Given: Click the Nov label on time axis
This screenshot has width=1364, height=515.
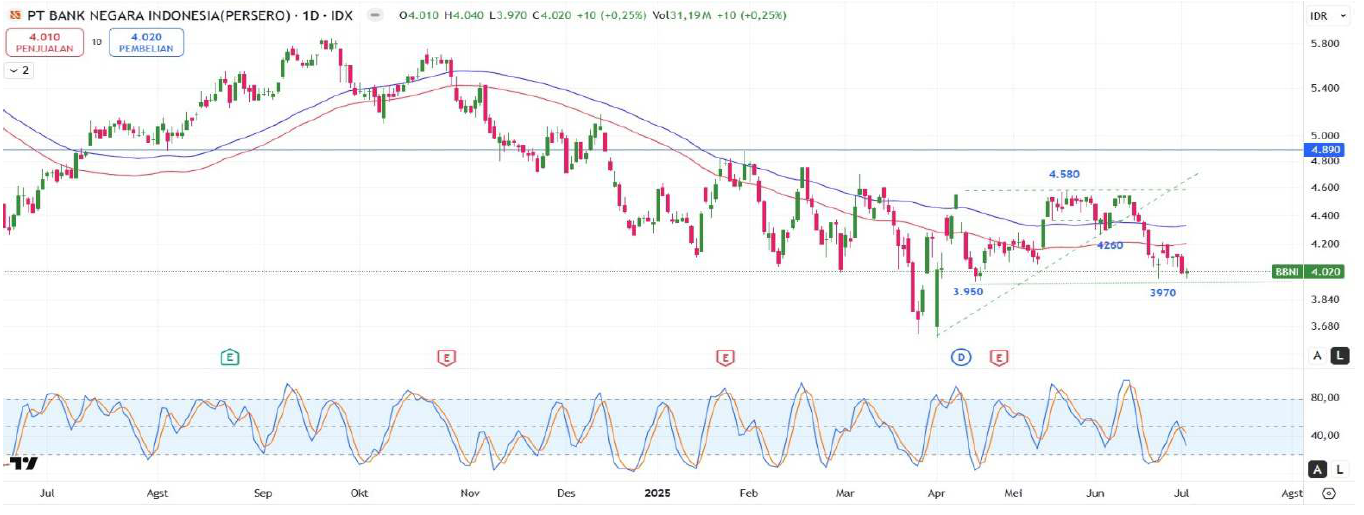Looking at the screenshot, I should tap(470, 493).
